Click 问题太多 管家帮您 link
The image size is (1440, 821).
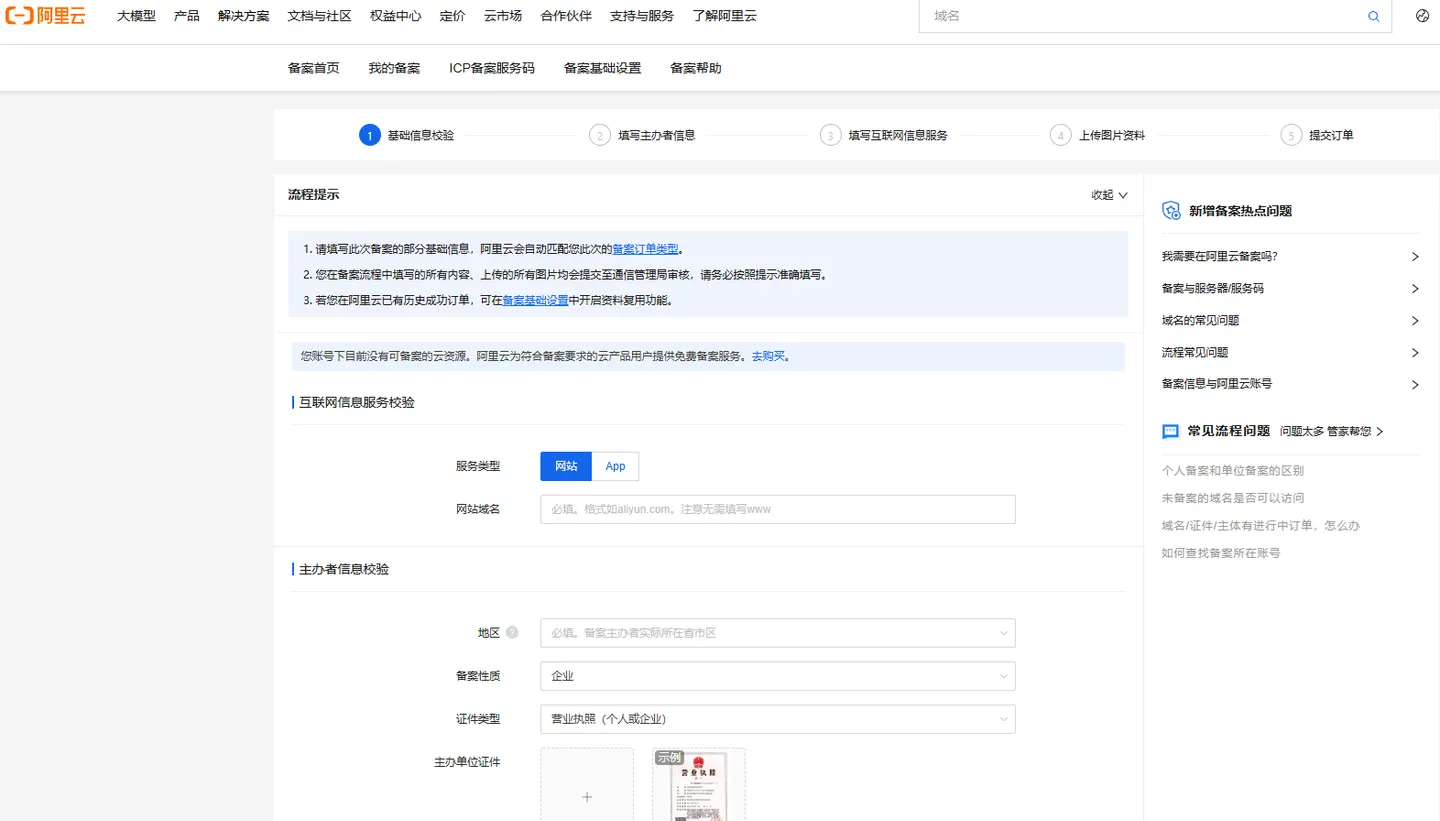1332,432
